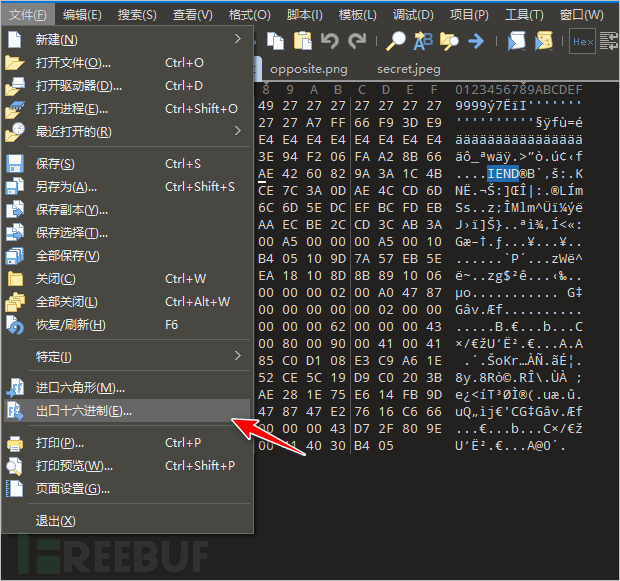Screen dimensions: 620x581
Task: Open the 模板(L) menu
Action: coord(357,15)
